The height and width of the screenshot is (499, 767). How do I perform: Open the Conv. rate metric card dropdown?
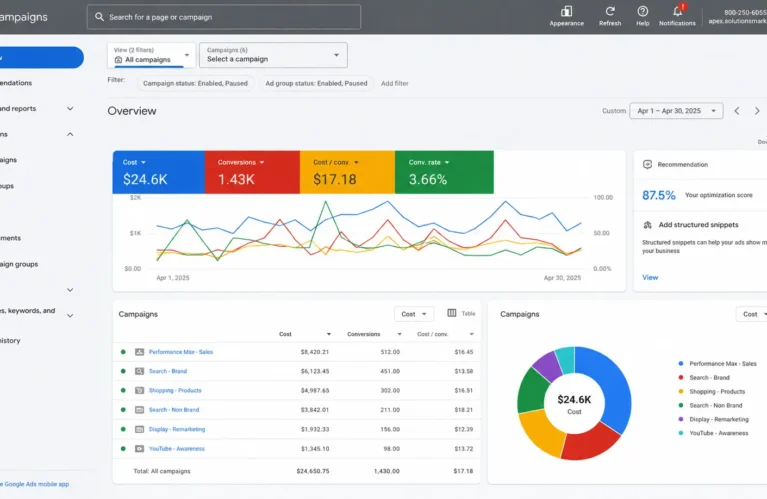coord(447,162)
